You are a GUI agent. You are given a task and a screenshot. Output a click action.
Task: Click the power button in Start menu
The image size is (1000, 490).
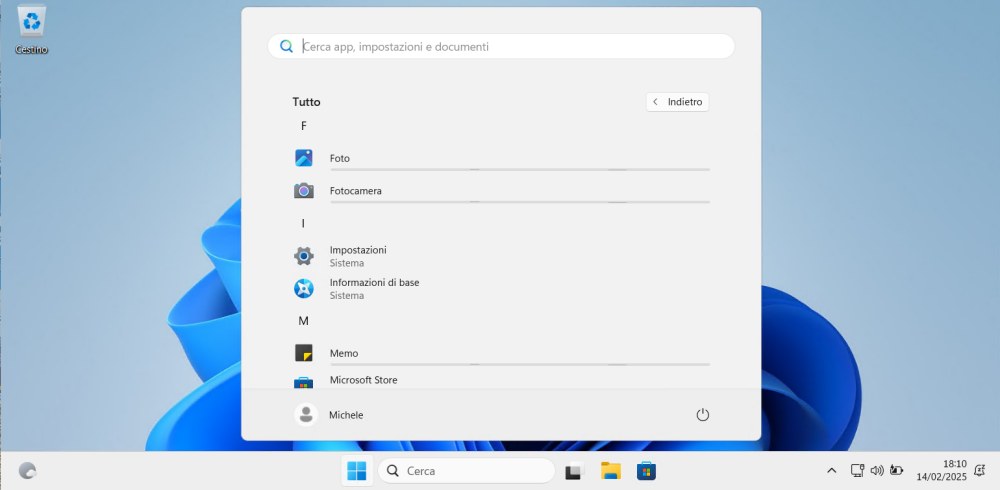click(x=702, y=415)
